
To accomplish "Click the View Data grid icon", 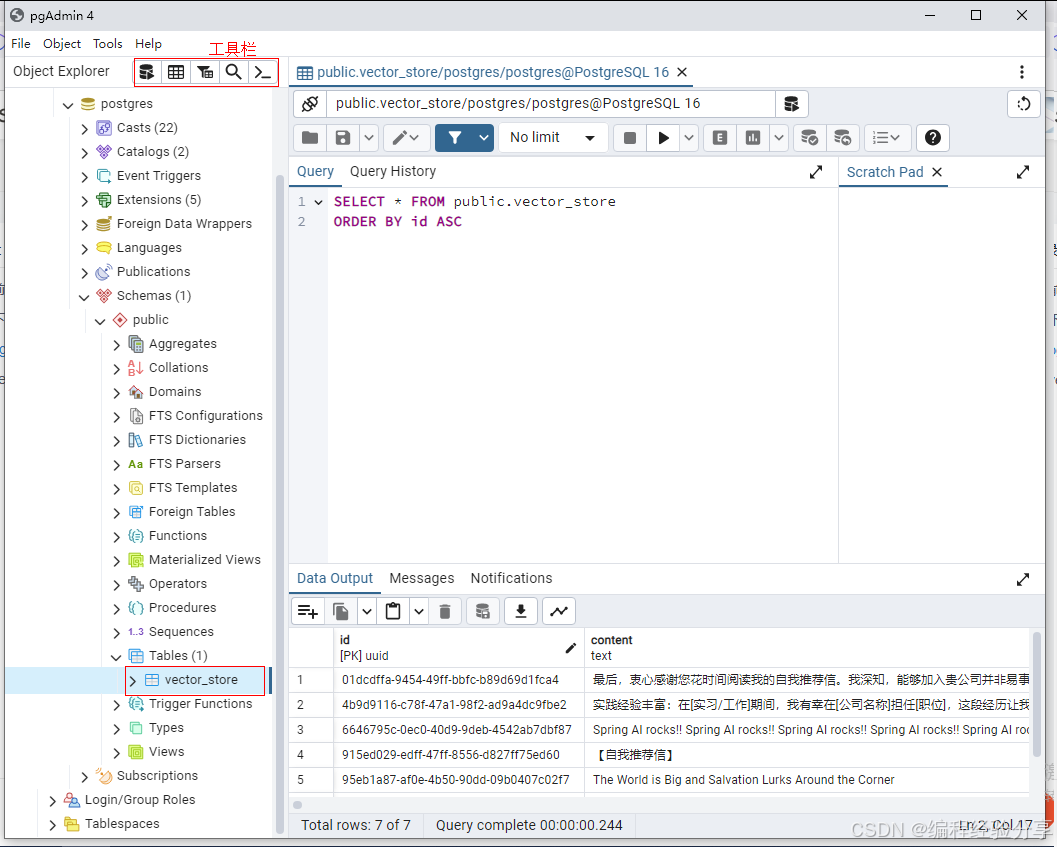I will pyautogui.click(x=176, y=72).
